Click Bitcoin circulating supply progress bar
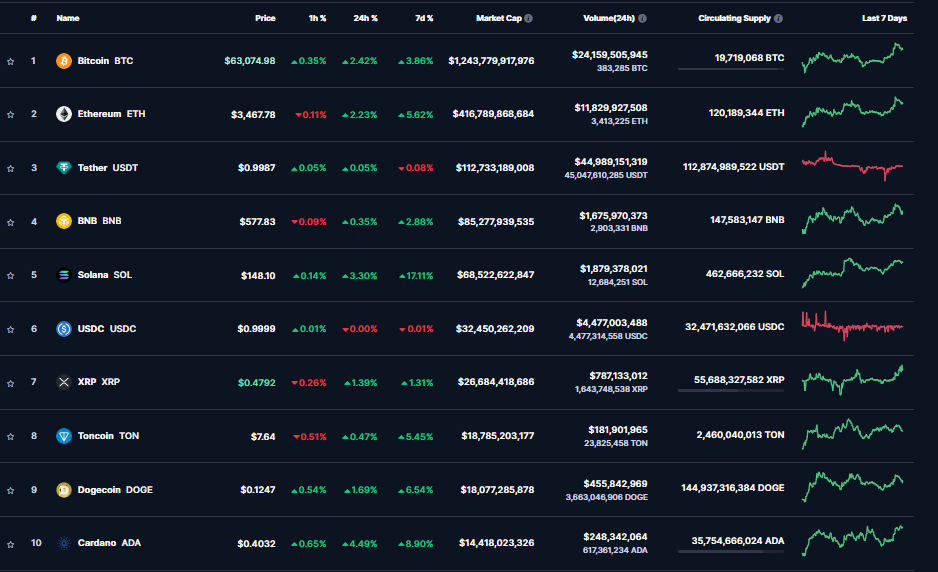 tap(730, 69)
